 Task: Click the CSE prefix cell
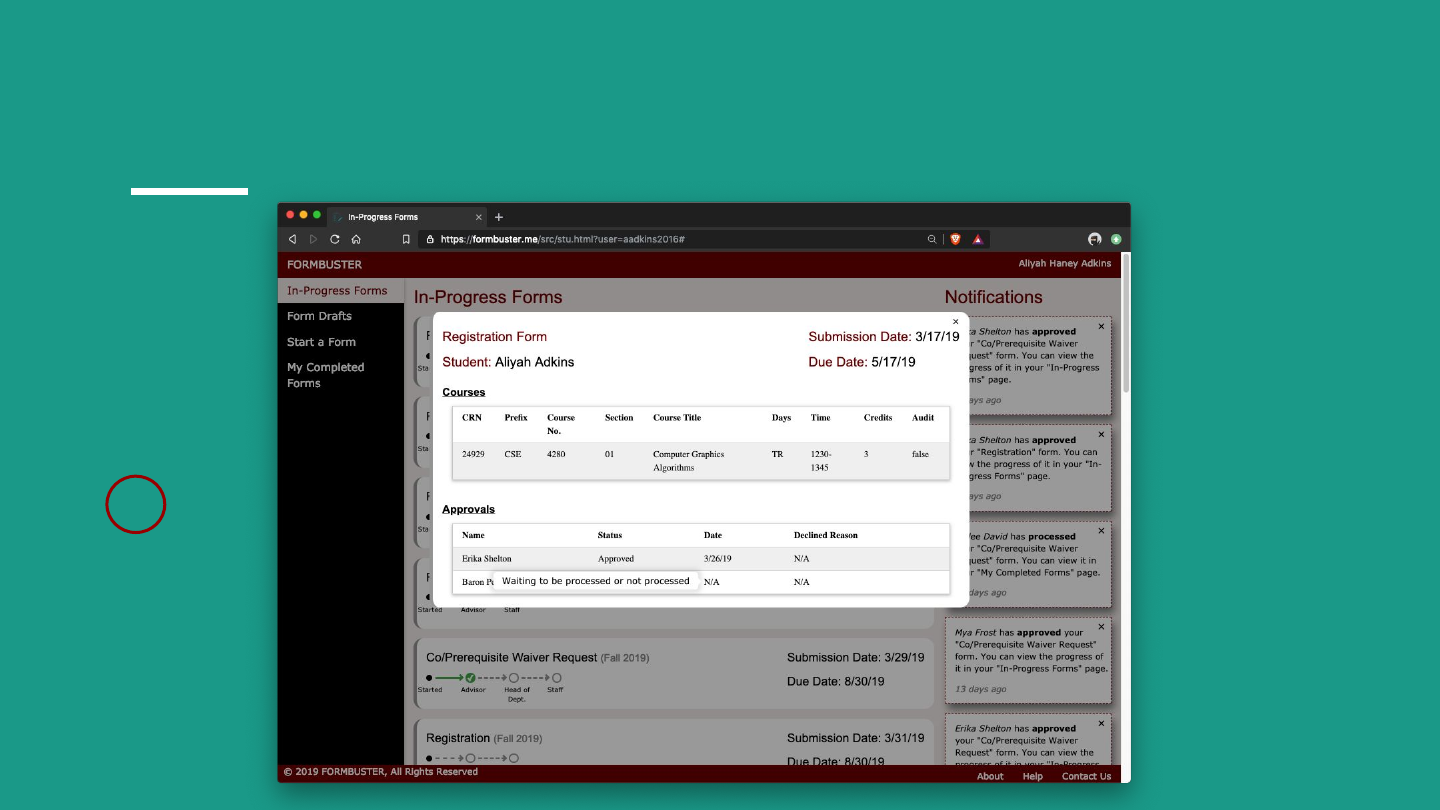point(513,454)
